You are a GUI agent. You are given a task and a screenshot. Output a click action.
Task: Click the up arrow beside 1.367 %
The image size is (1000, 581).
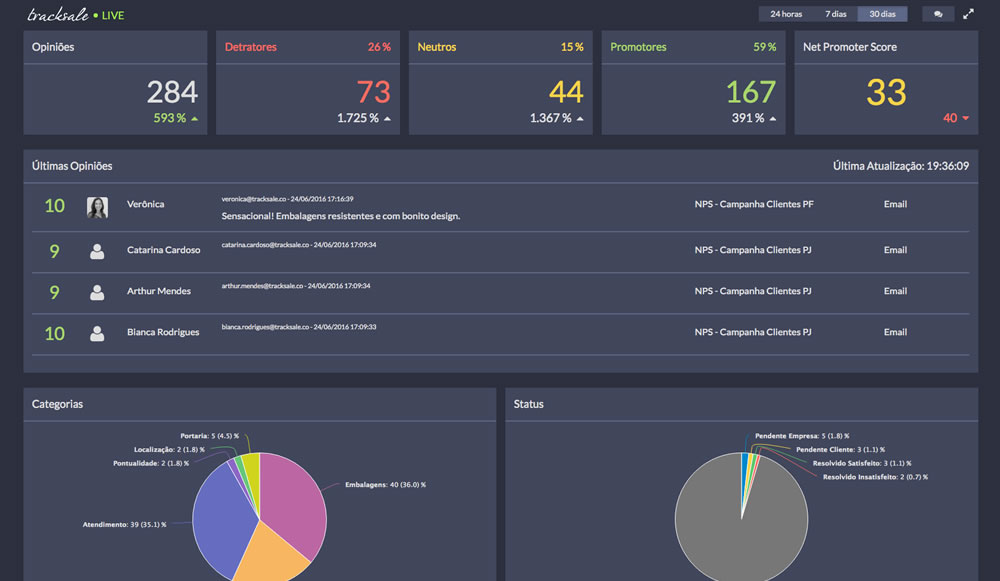tap(580, 119)
